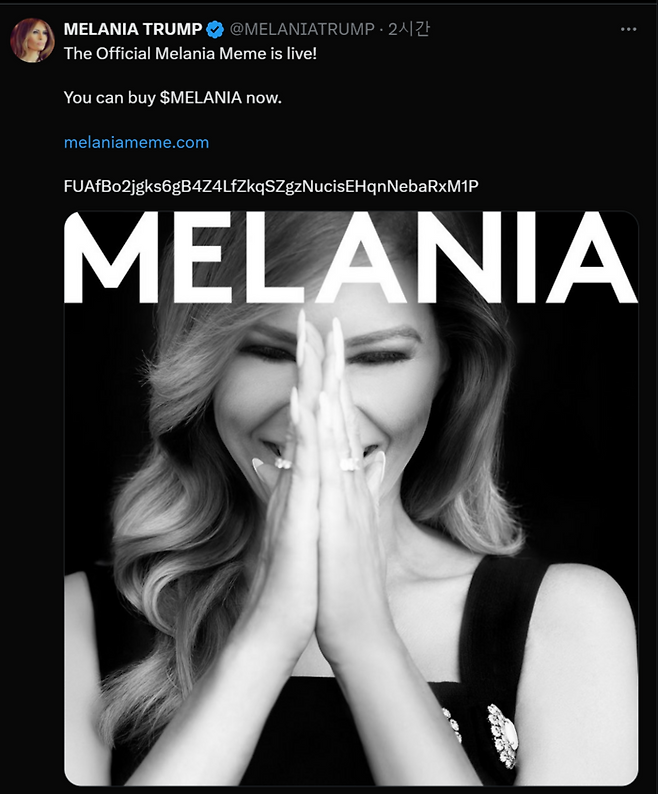Click the text "The Official Melania Meme is live!"
Image resolution: width=658 pixels, height=794 pixels.
pos(190,54)
